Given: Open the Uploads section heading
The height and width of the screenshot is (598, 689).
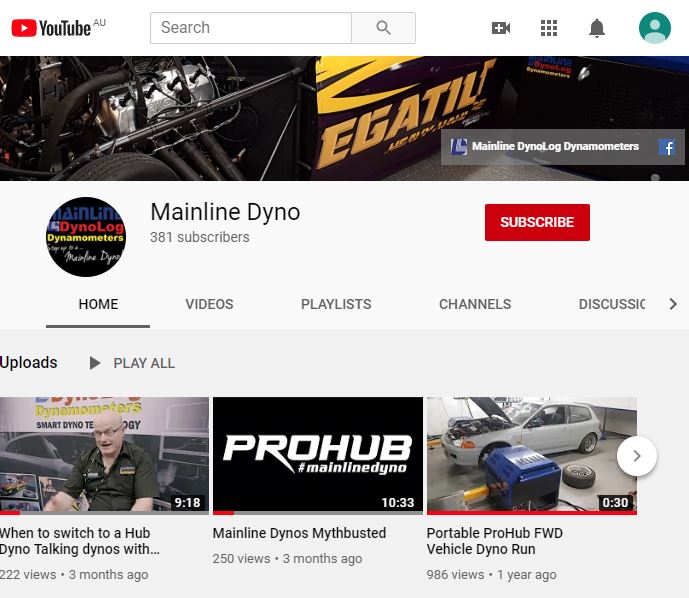Looking at the screenshot, I should coord(29,362).
